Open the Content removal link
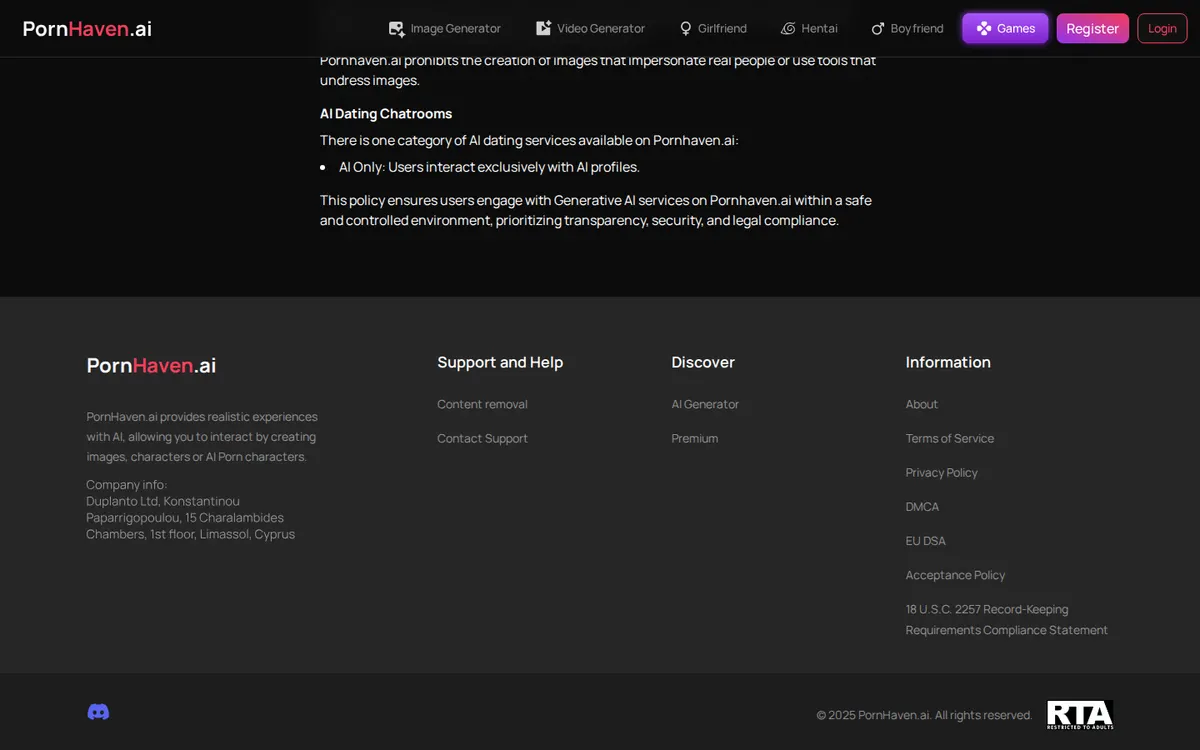Viewport: 1200px width, 750px height. [482, 404]
